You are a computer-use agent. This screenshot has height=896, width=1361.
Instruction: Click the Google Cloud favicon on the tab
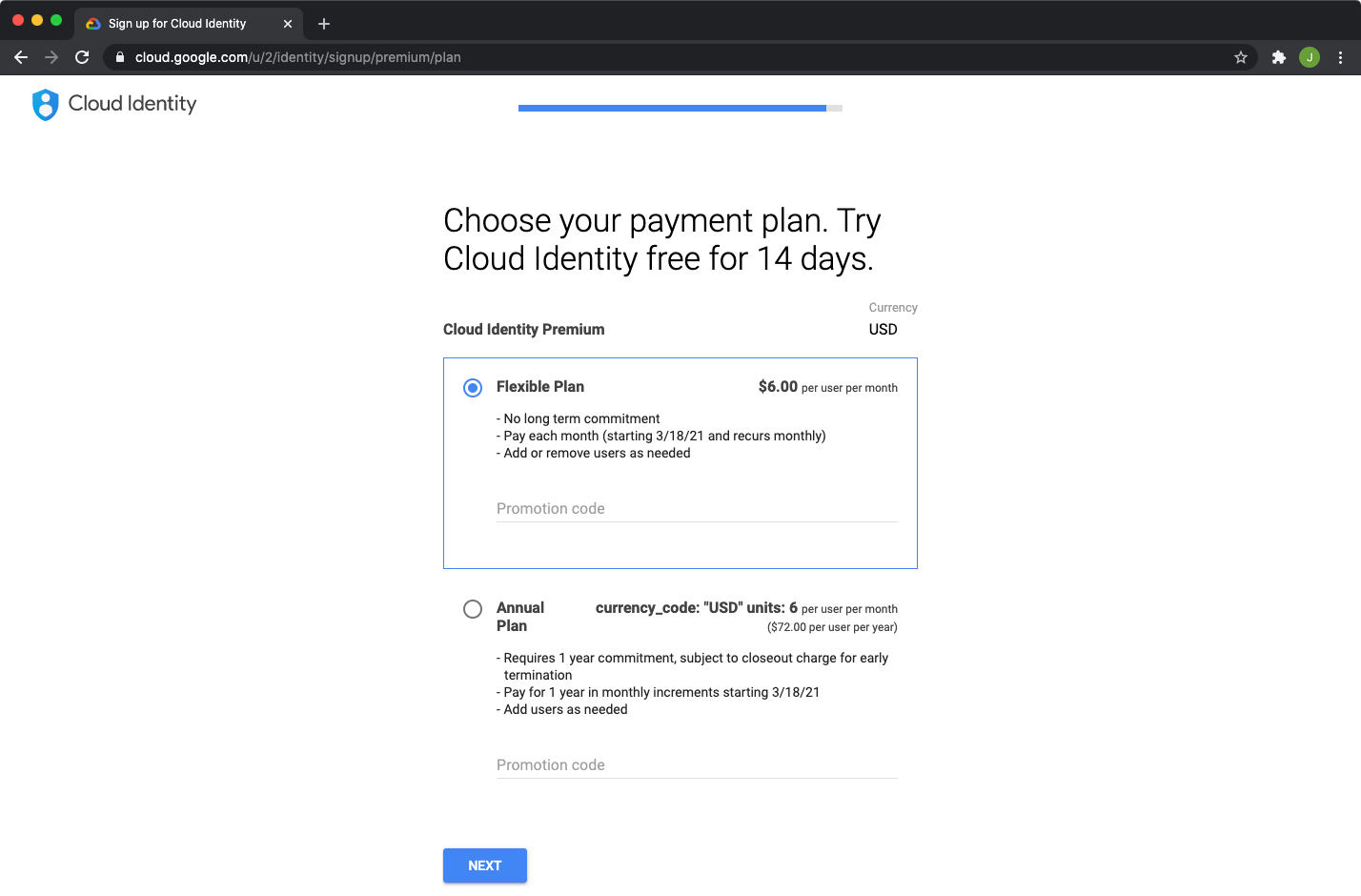(93, 24)
